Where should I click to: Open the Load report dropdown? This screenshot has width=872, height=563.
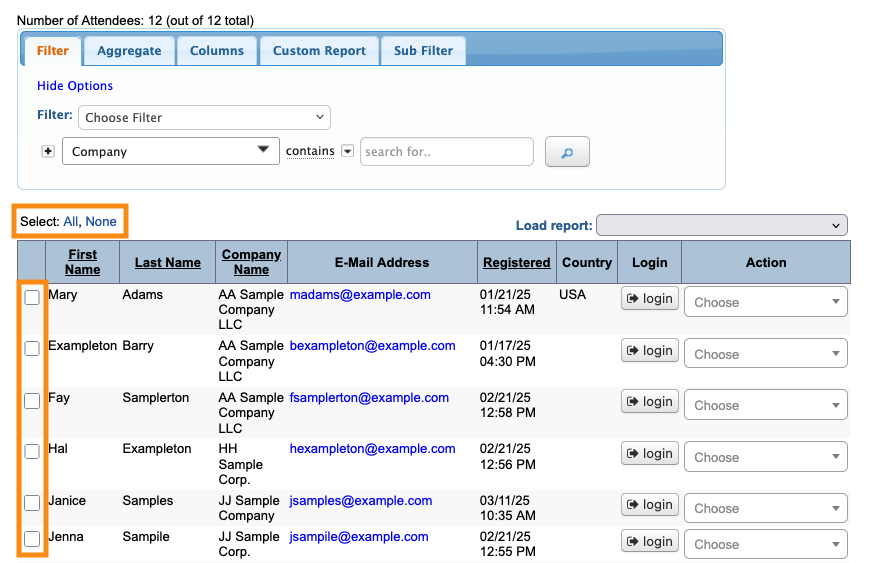[721, 226]
